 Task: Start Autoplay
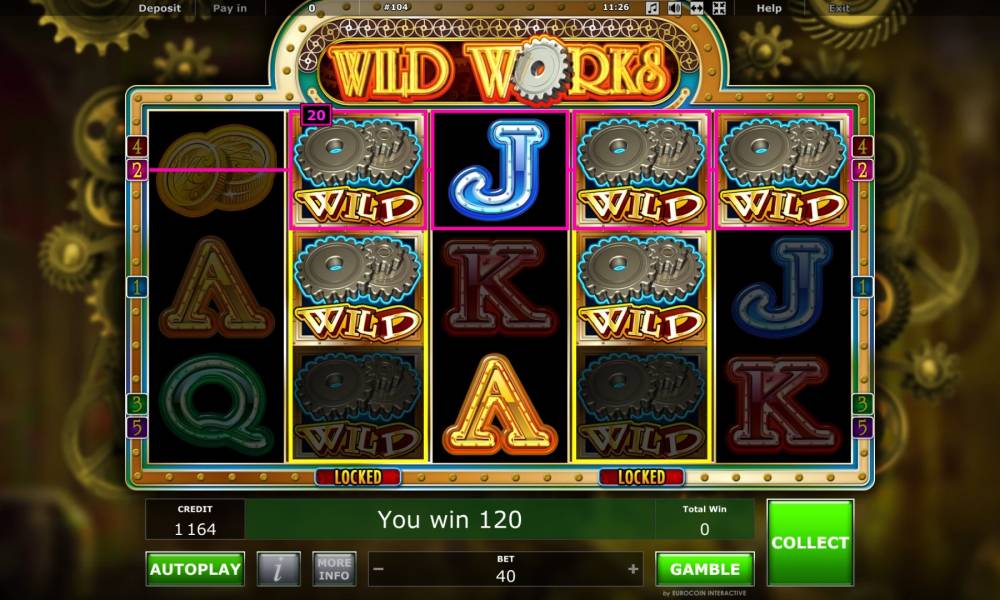(x=195, y=569)
